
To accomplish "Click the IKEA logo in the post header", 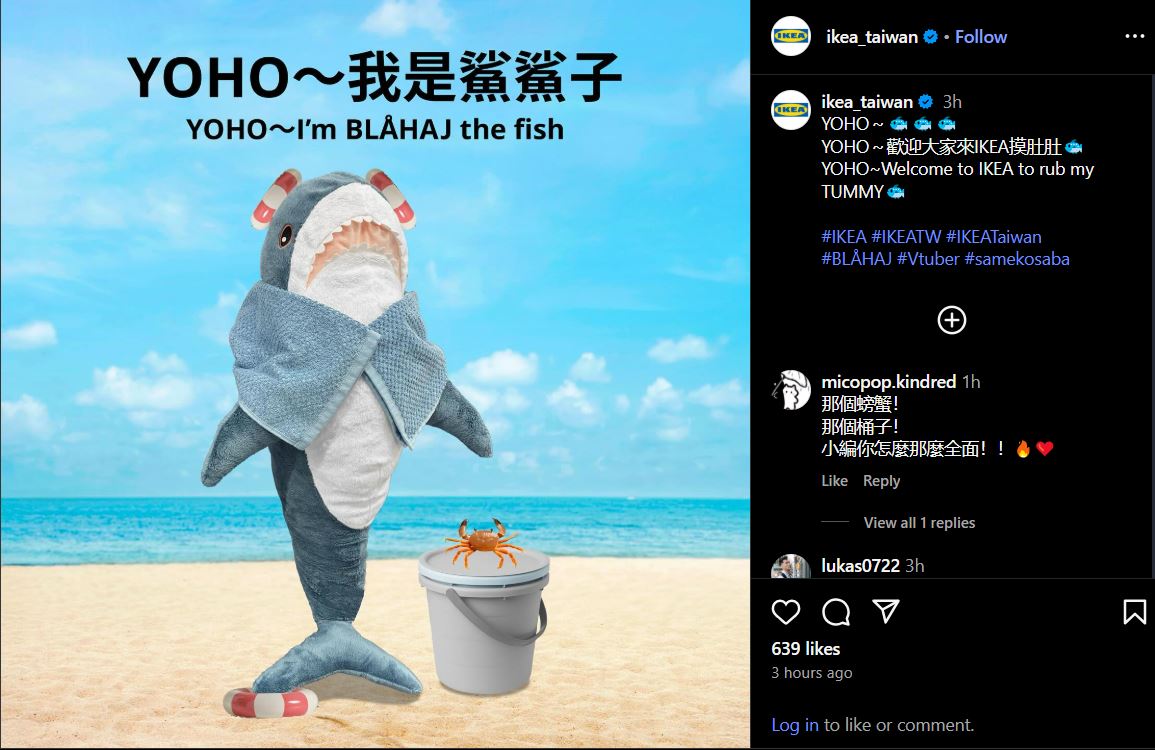I will pos(790,36).
